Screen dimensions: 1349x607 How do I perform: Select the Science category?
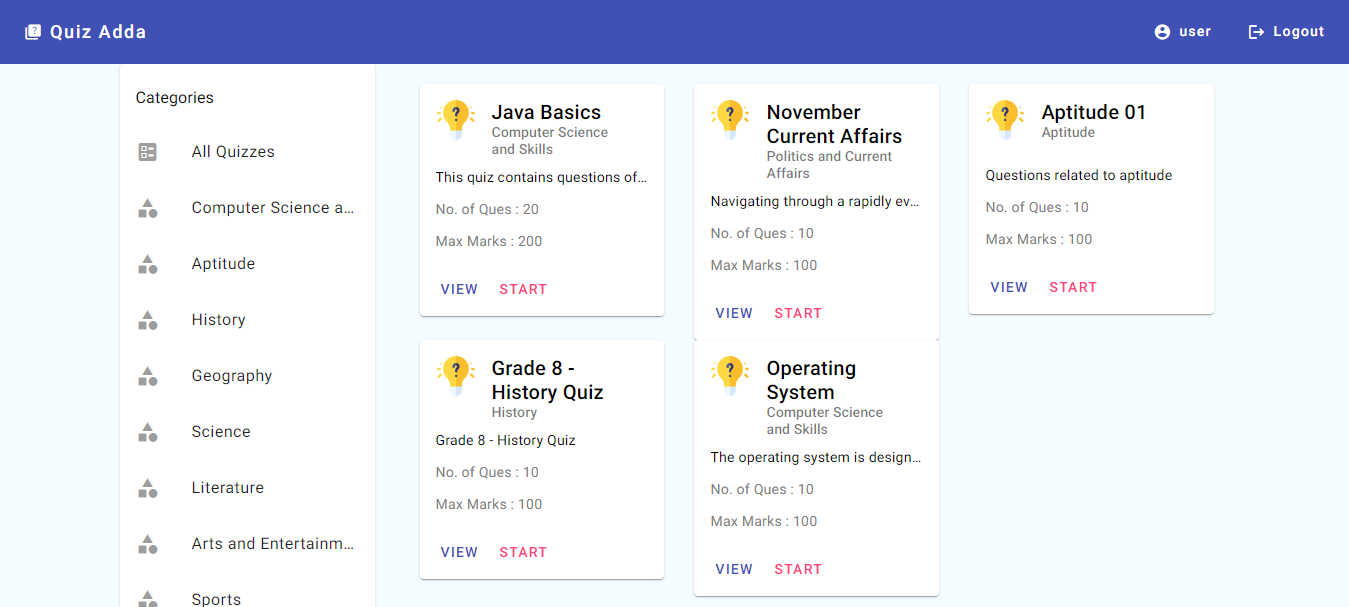[x=221, y=432]
